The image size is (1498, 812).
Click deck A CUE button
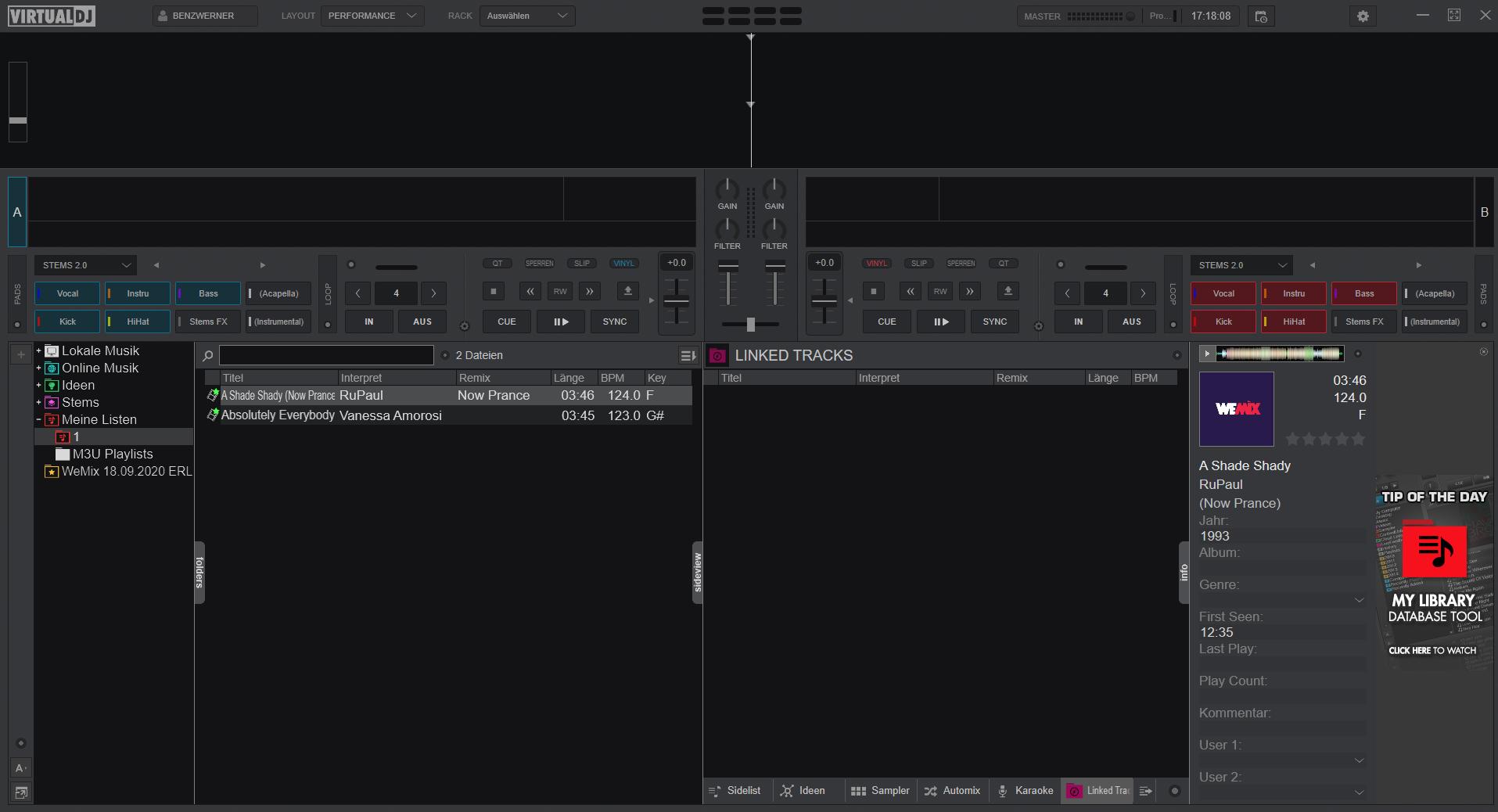pyautogui.click(x=507, y=322)
